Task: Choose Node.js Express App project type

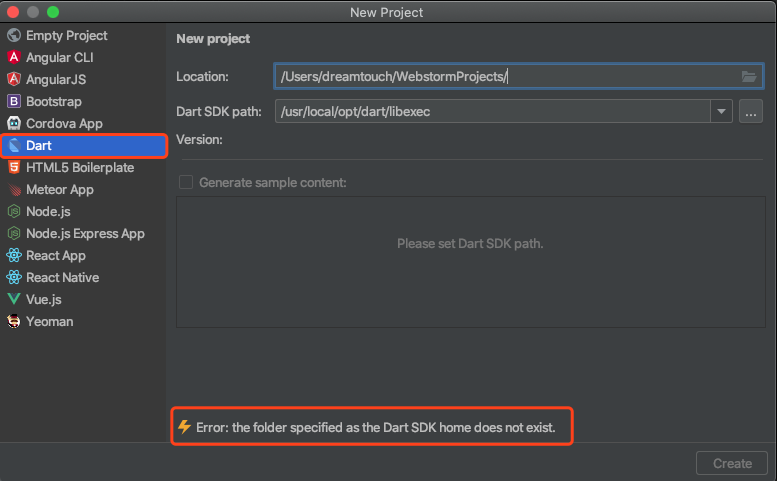Action: [83, 233]
